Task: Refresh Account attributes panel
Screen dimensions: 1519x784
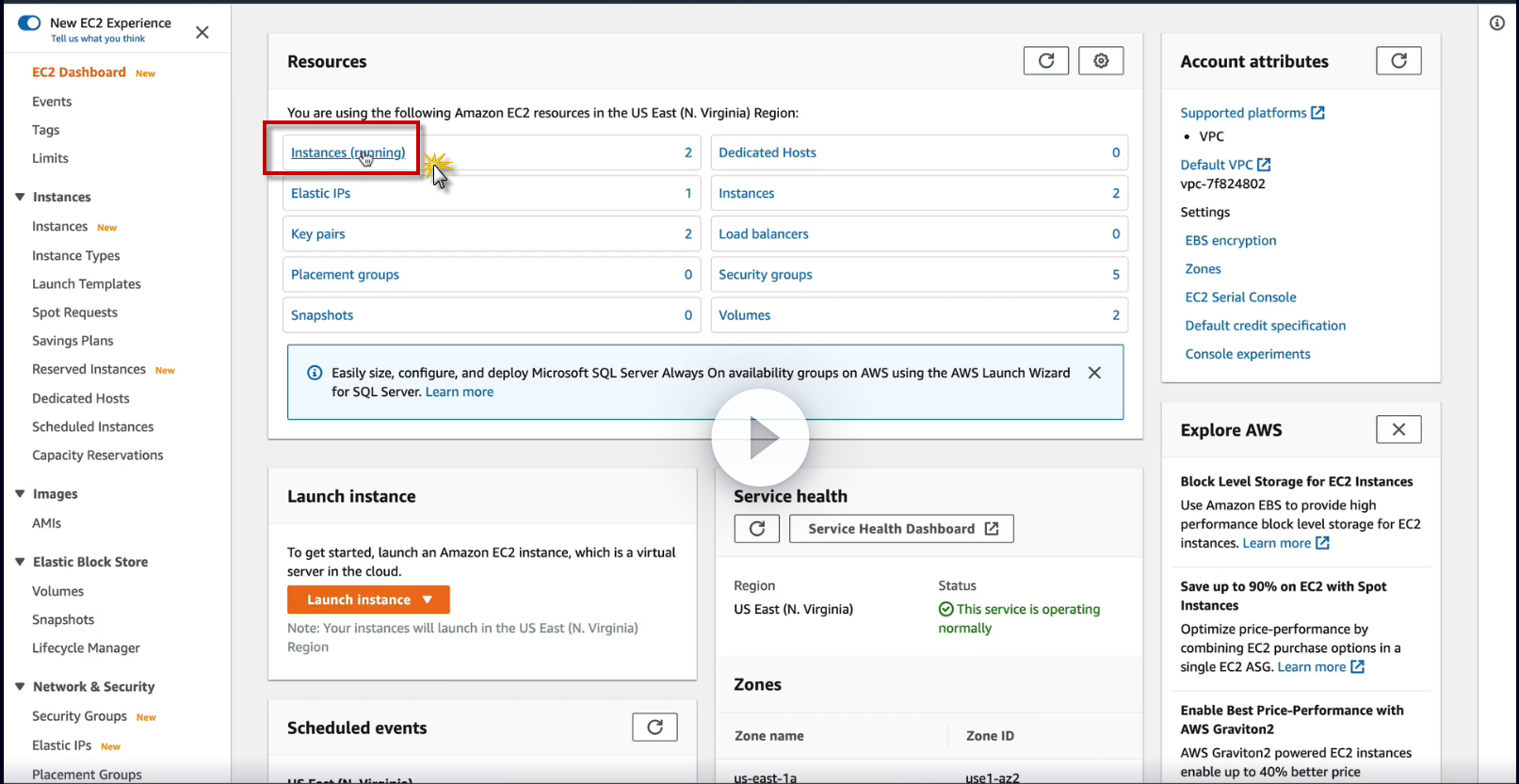Action: click(x=1398, y=61)
